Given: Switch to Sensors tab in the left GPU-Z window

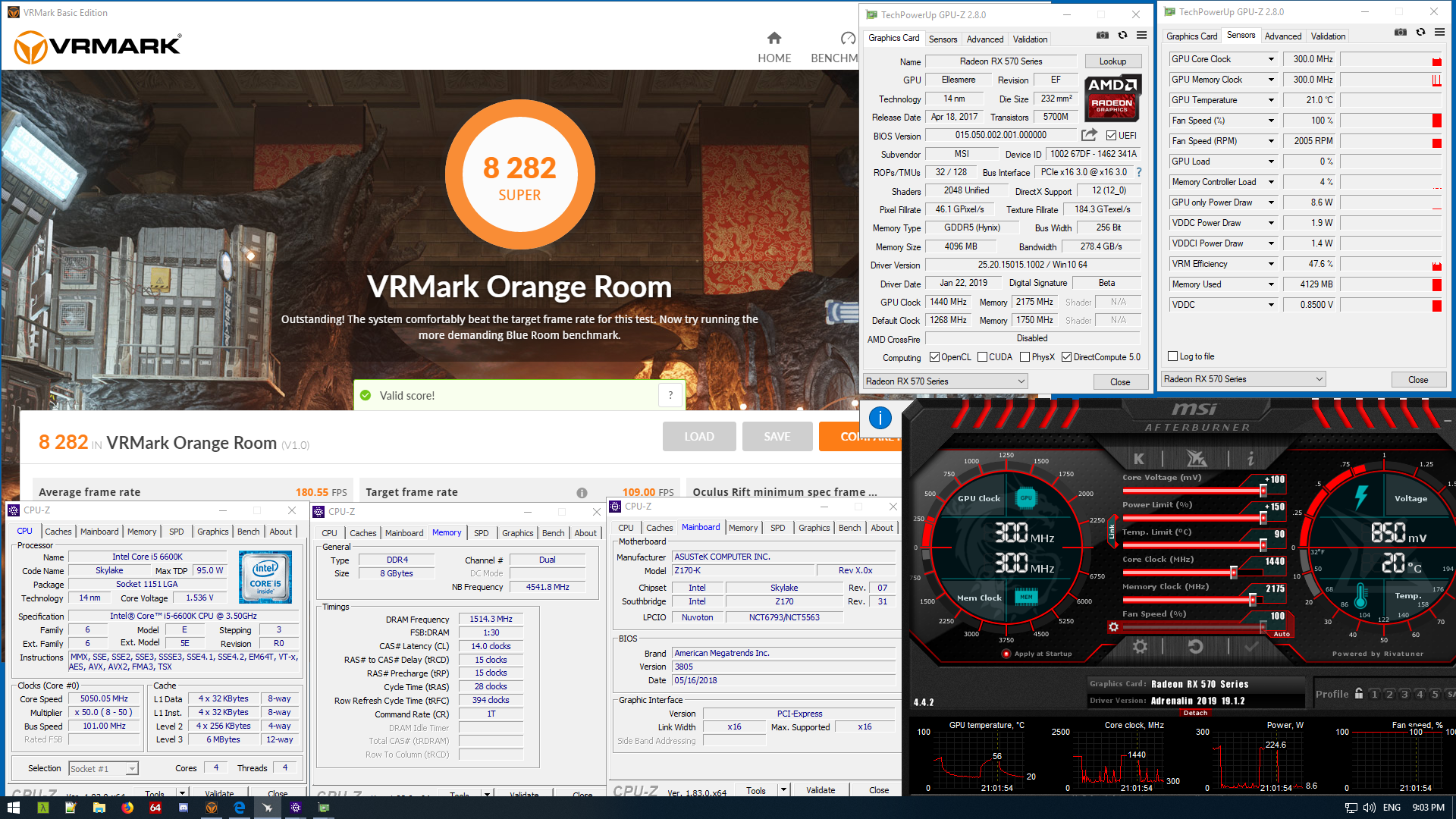Looking at the screenshot, I should 943,39.
